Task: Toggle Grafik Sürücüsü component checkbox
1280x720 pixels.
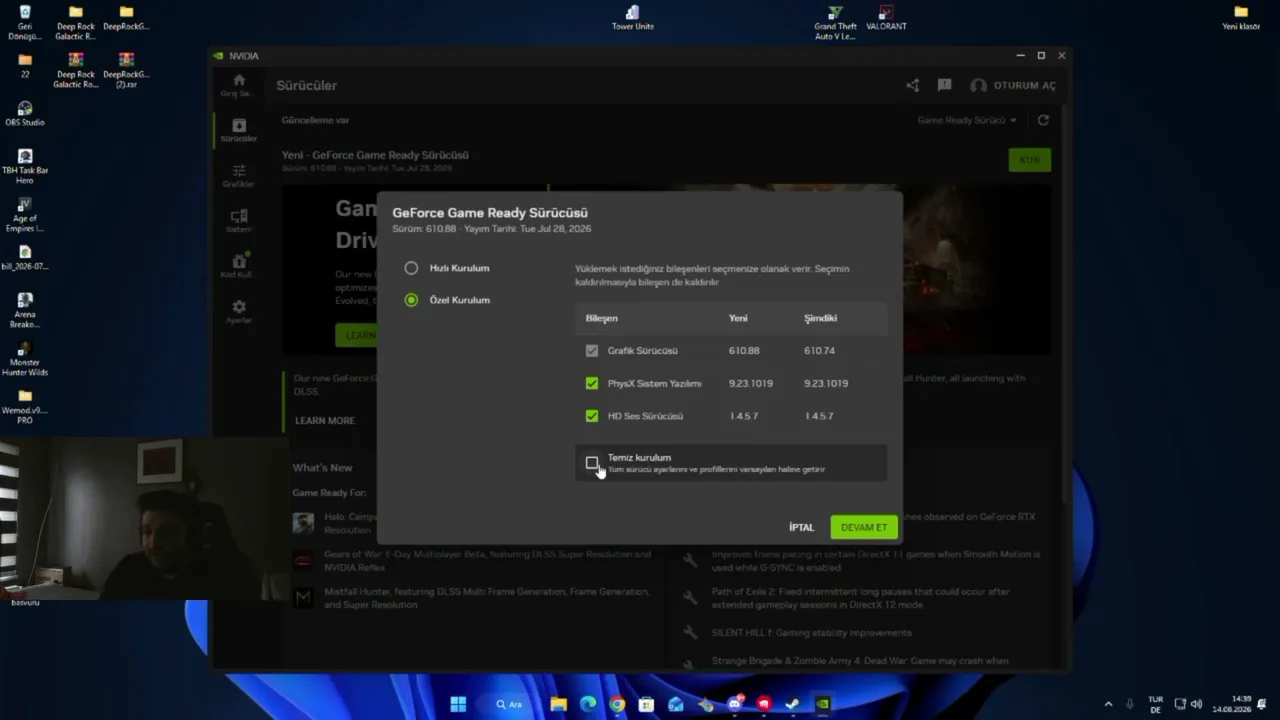Action: [592, 351]
